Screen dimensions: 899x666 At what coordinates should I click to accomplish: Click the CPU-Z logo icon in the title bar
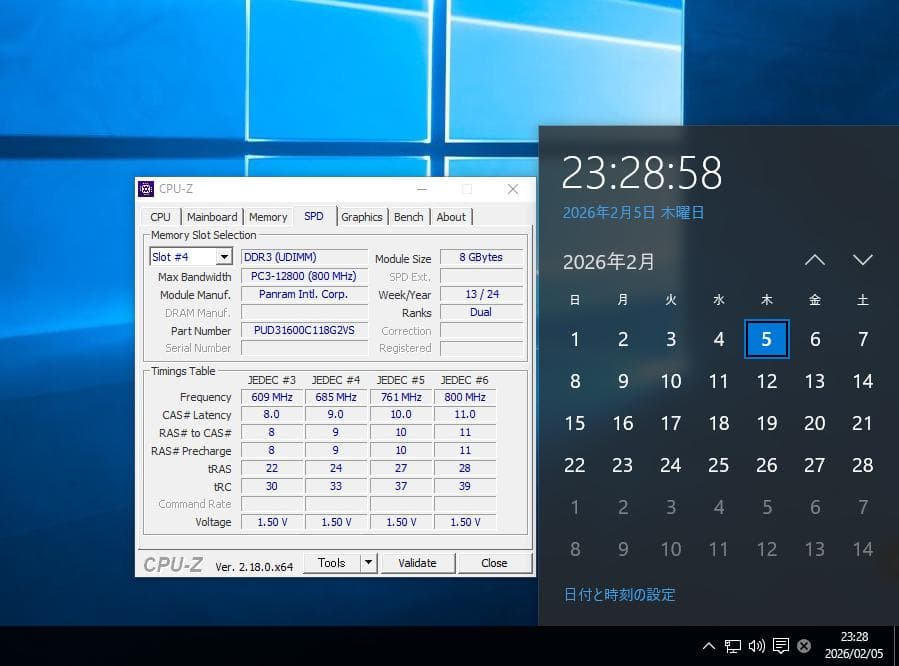(x=148, y=188)
